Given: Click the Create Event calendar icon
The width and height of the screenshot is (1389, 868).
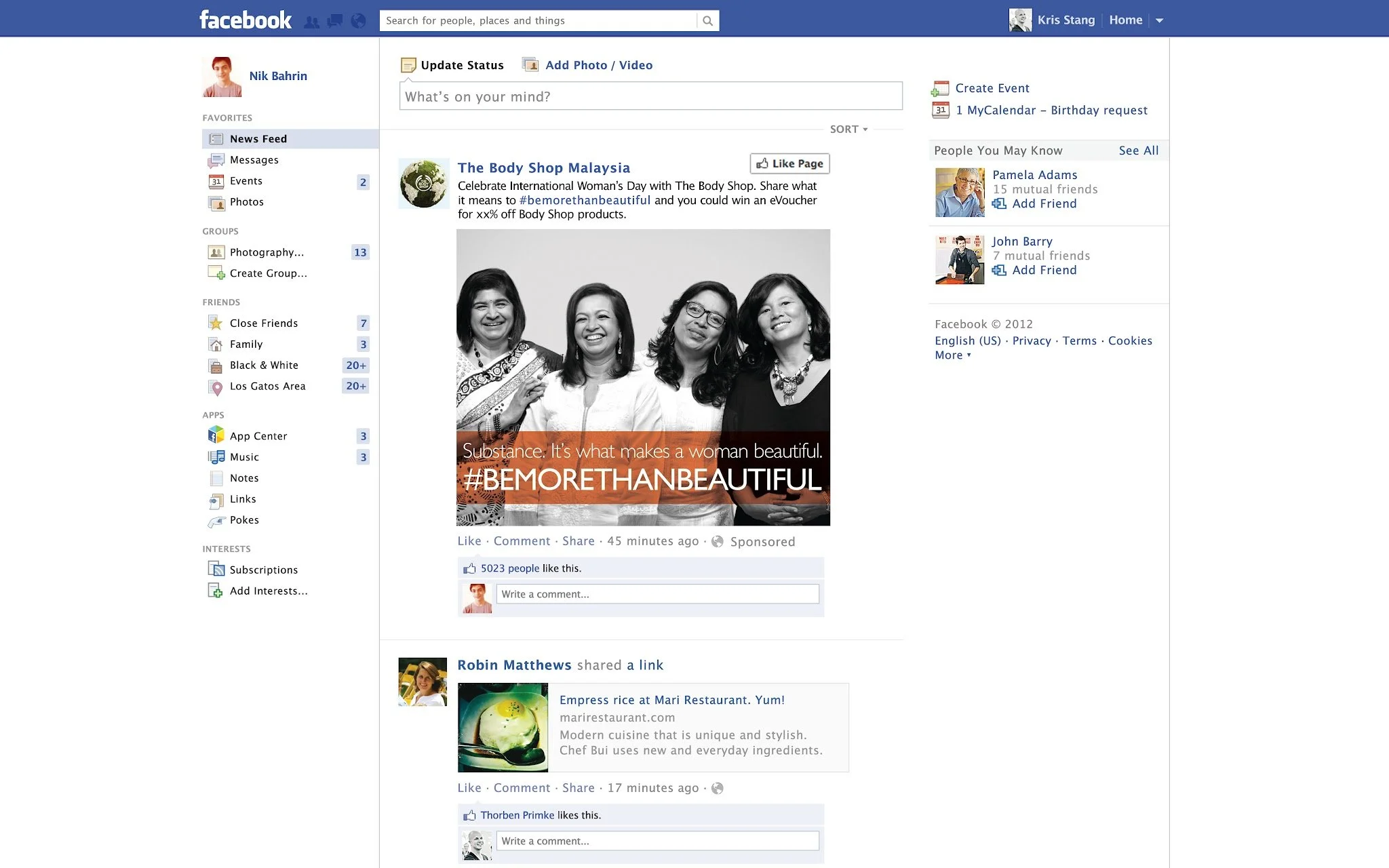Looking at the screenshot, I should [x=940, y=89].
